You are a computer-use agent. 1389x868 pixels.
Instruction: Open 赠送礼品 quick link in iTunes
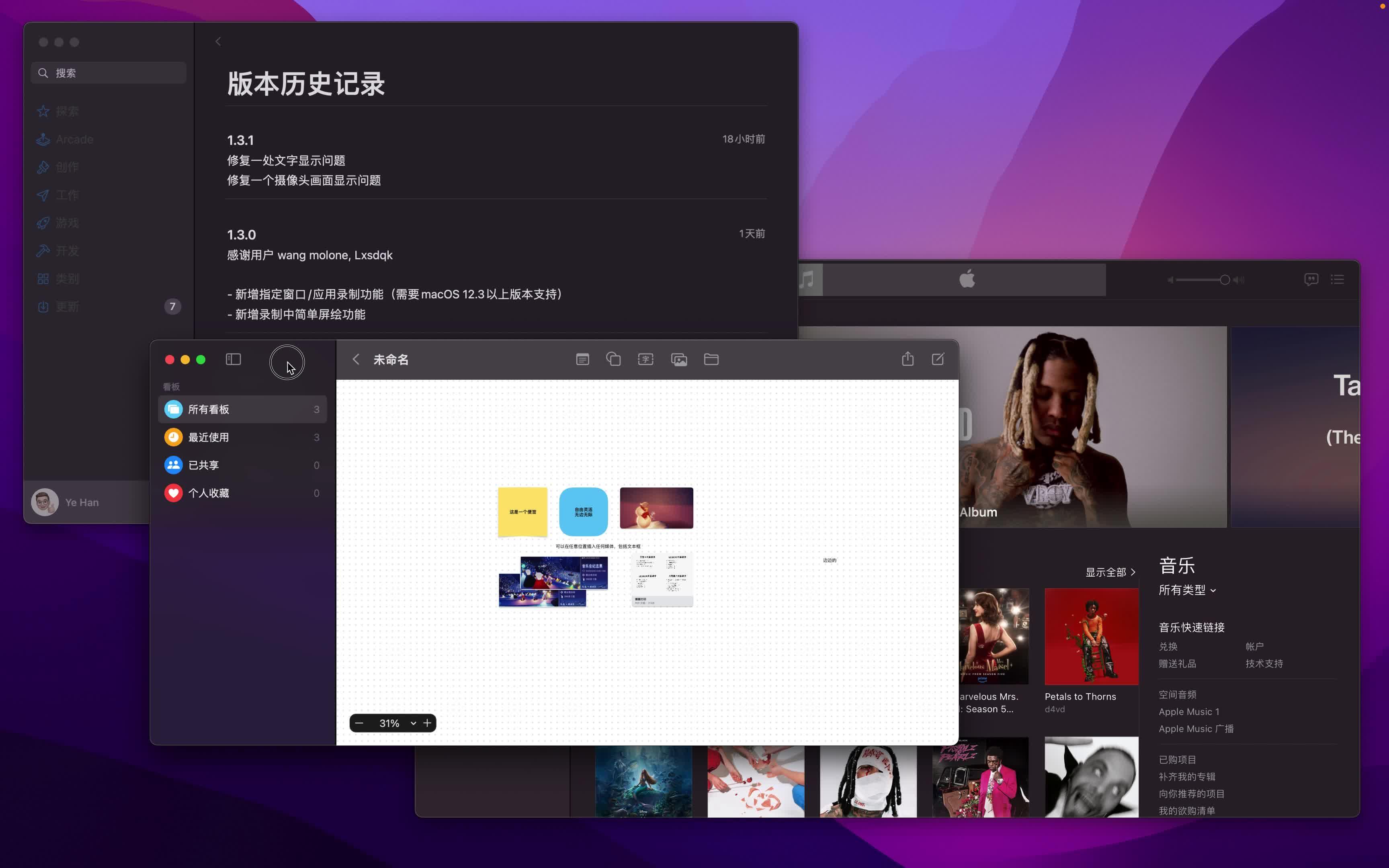(x=1177, y=663)
